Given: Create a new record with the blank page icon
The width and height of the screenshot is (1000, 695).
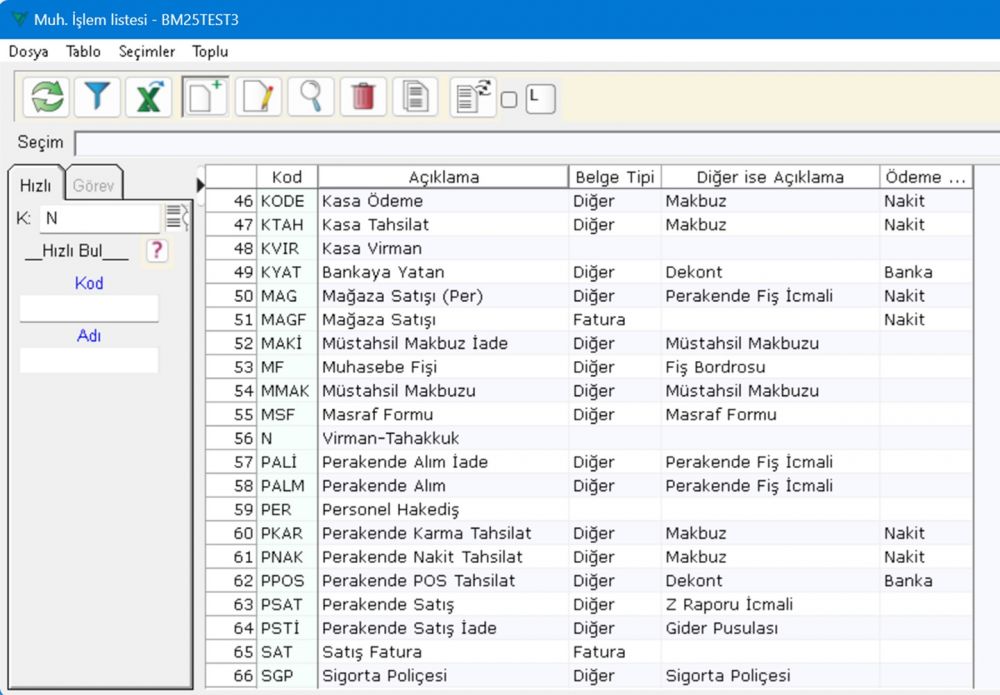Looking at the screenshot, I should click(205, 97).
